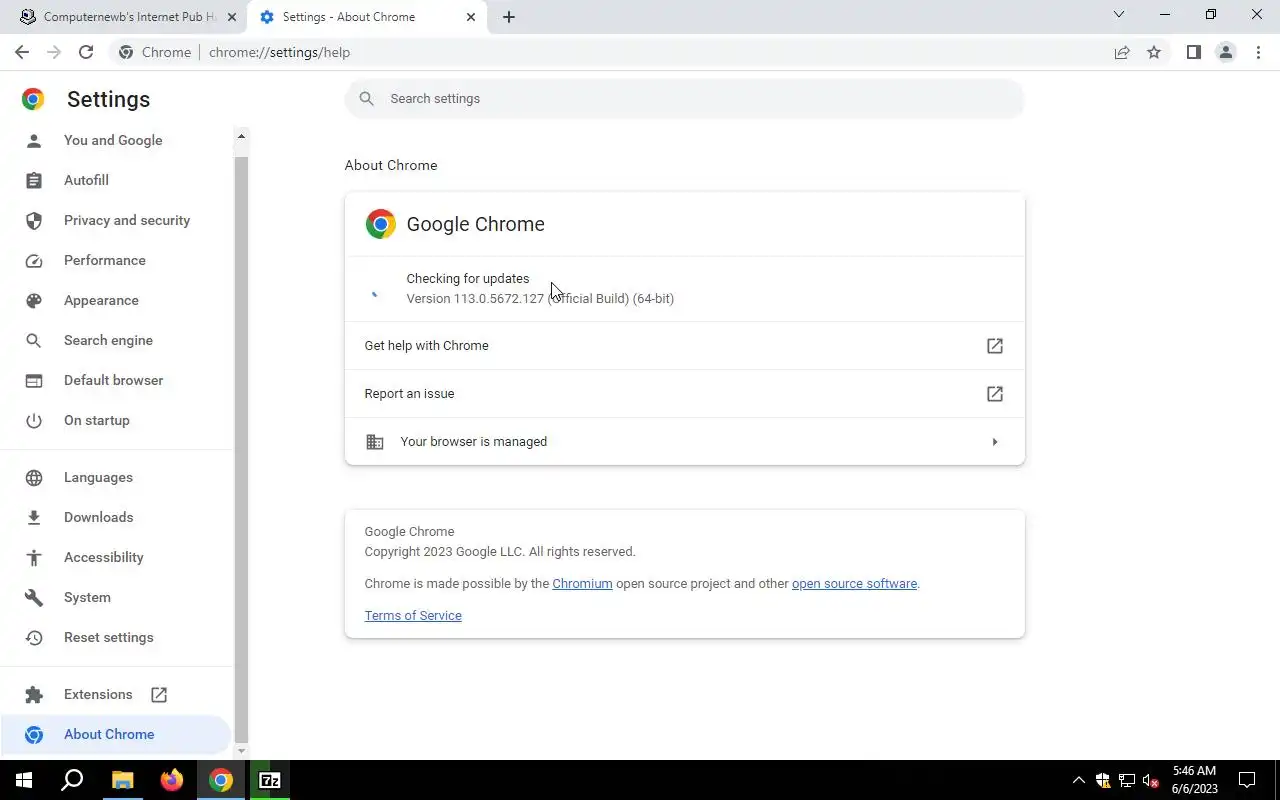Click the sidebar scrollbar up arrow

(241, 136)
